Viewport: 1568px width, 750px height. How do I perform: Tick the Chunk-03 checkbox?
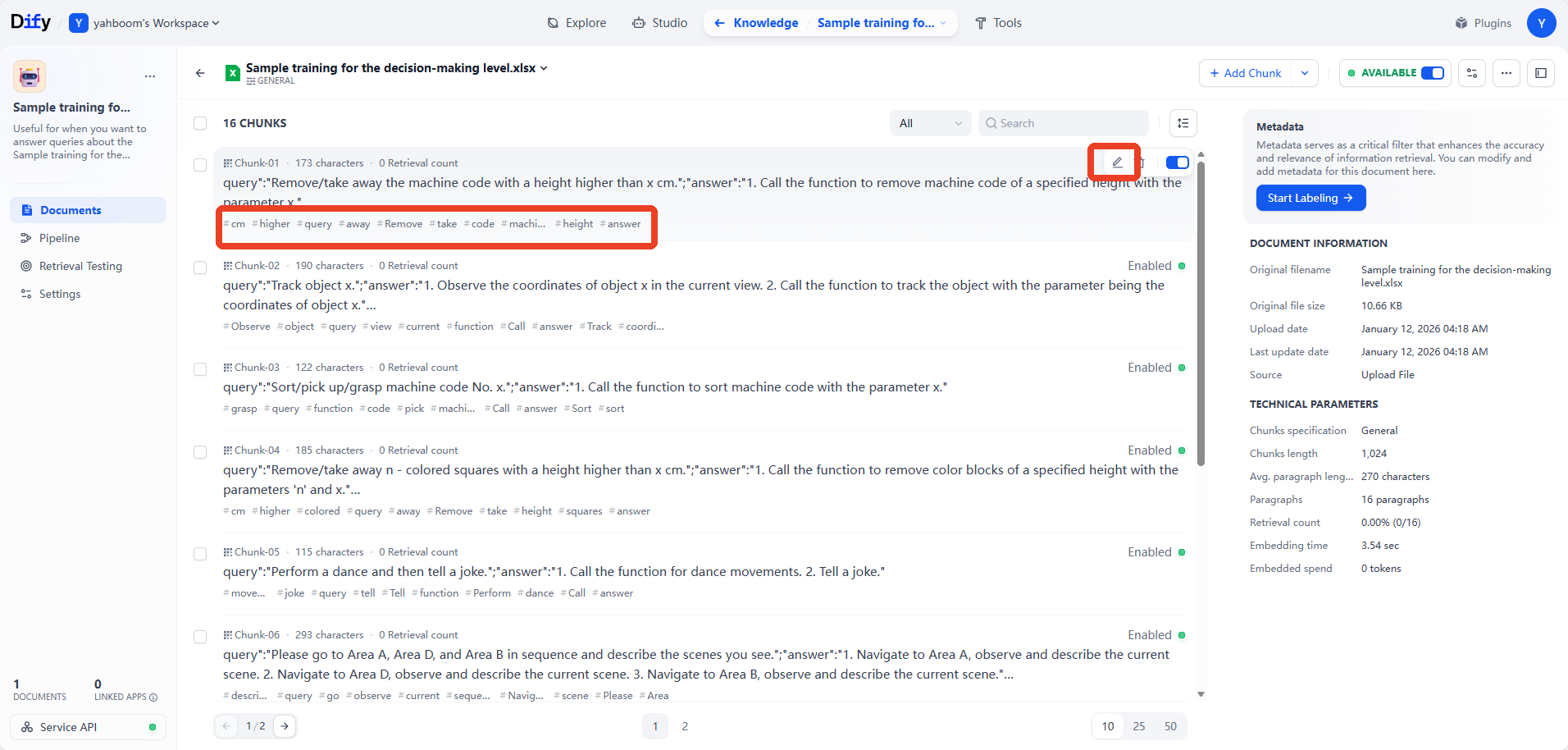pos(200,369)
